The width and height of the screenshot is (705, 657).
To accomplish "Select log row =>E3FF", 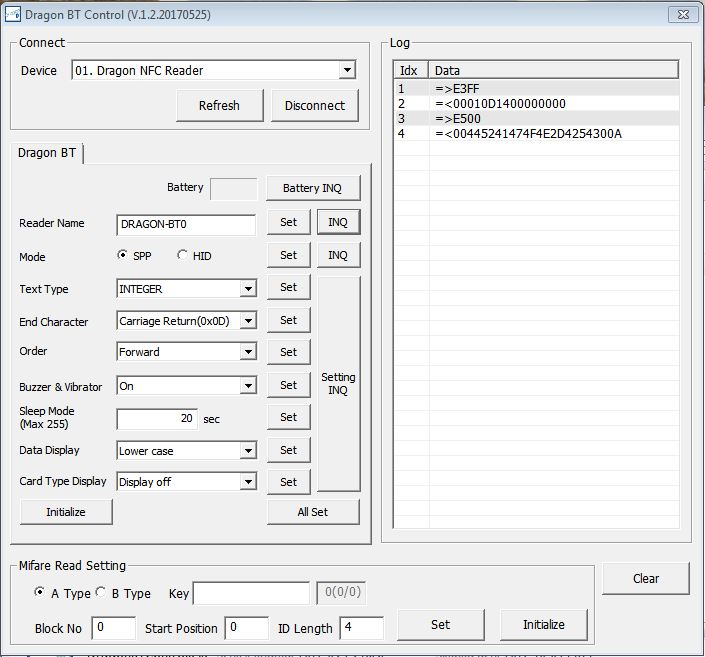I will tap(536, 89).
